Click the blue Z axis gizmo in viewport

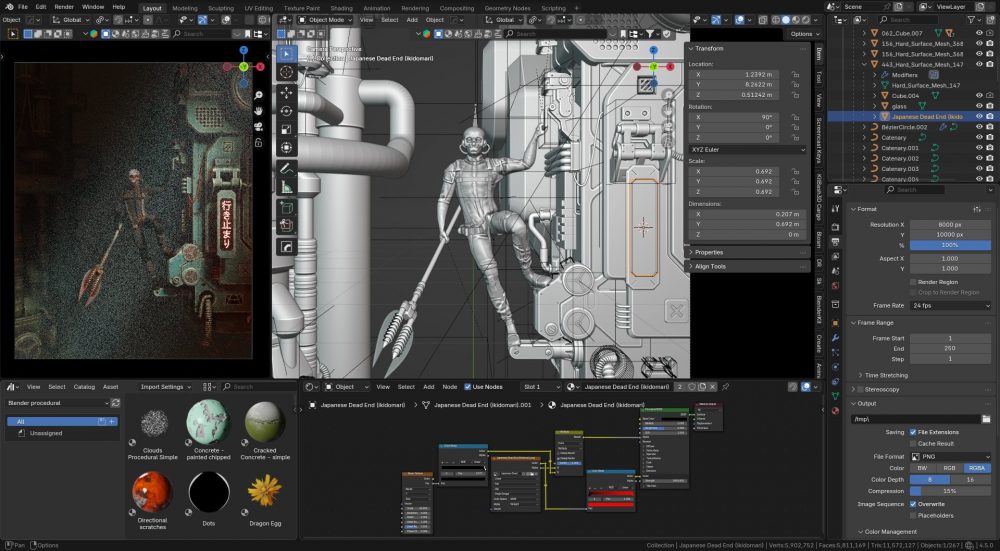click(654, 50)
